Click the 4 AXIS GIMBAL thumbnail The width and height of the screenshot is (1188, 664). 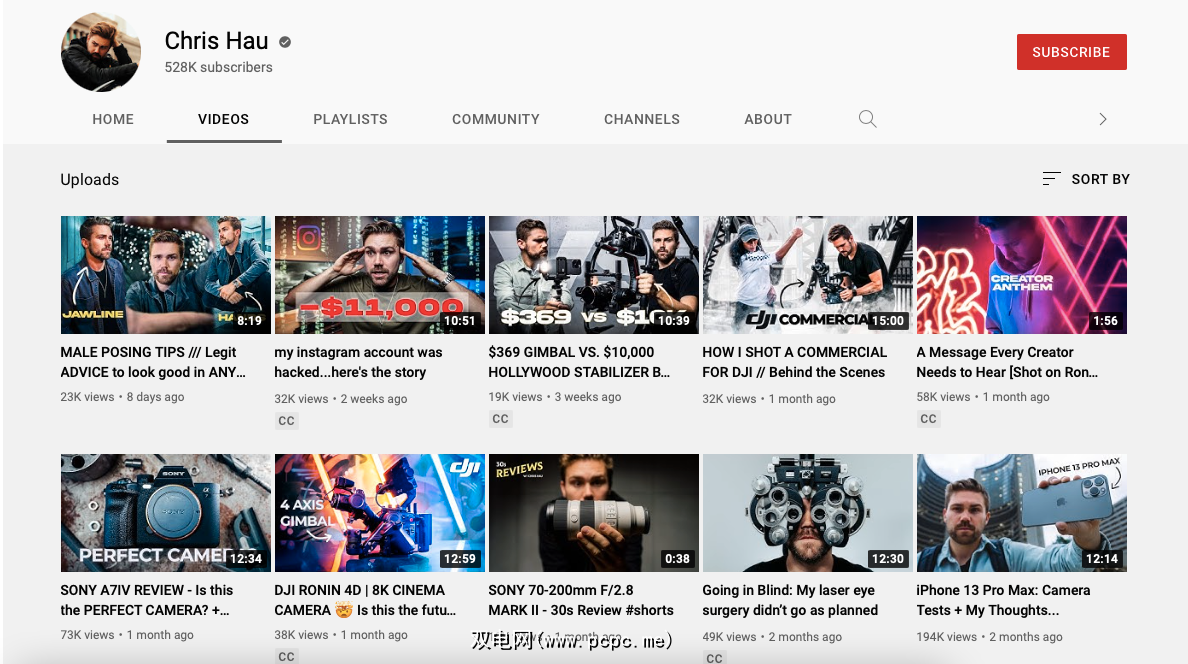point(380,512)
